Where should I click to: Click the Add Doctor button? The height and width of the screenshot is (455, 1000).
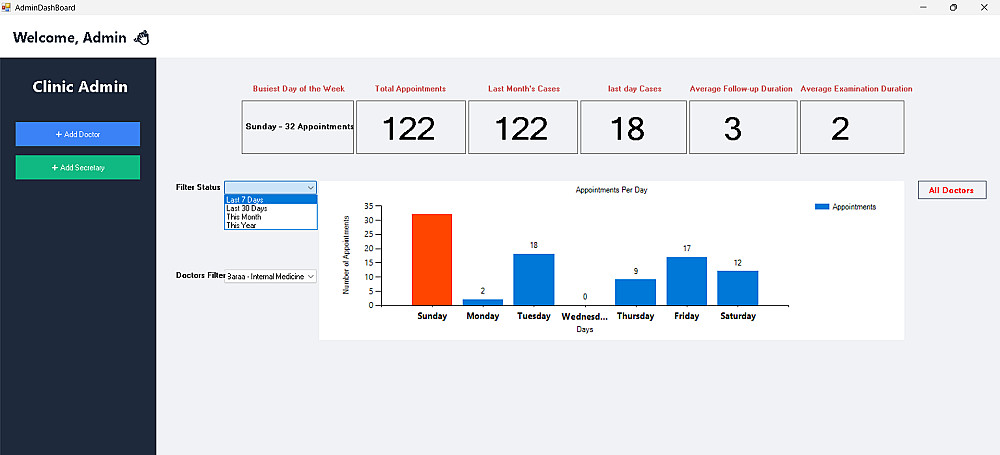pos(78,134)
